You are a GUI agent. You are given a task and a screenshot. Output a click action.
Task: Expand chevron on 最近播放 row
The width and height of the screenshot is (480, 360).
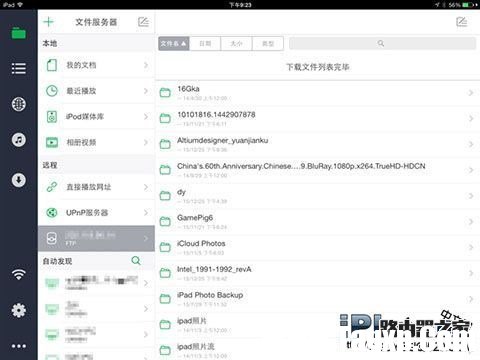pyautogui.click(x=146, y=91)
